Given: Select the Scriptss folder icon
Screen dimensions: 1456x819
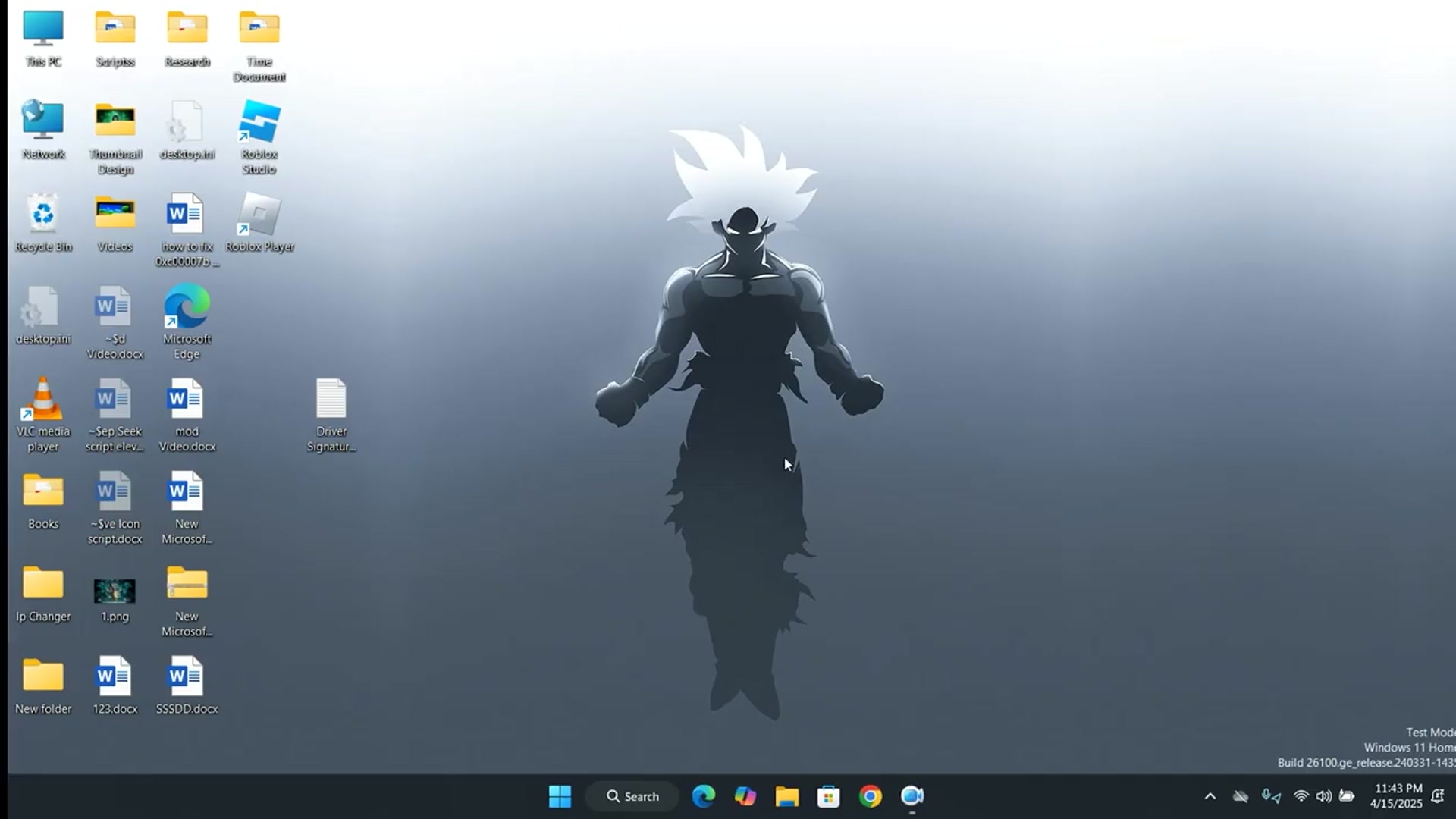Looking at the screenshot, I should pyautogui.click(x=115, y=39).
